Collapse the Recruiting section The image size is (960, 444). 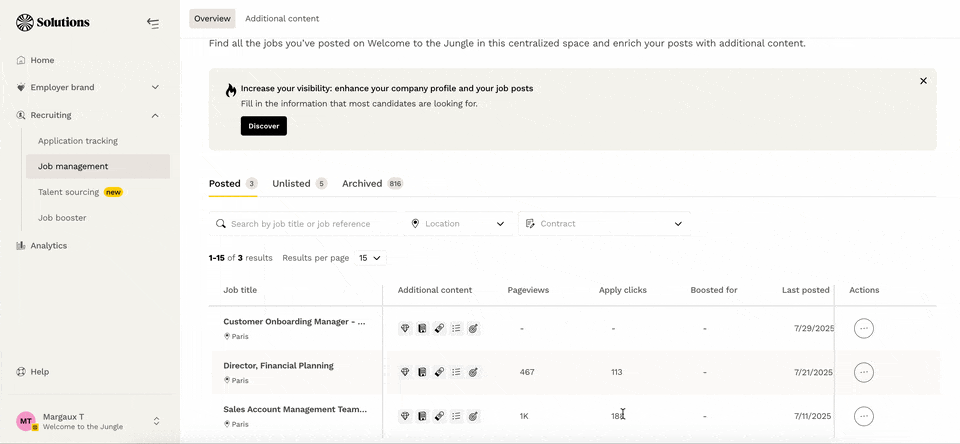[x=155, y=116]
